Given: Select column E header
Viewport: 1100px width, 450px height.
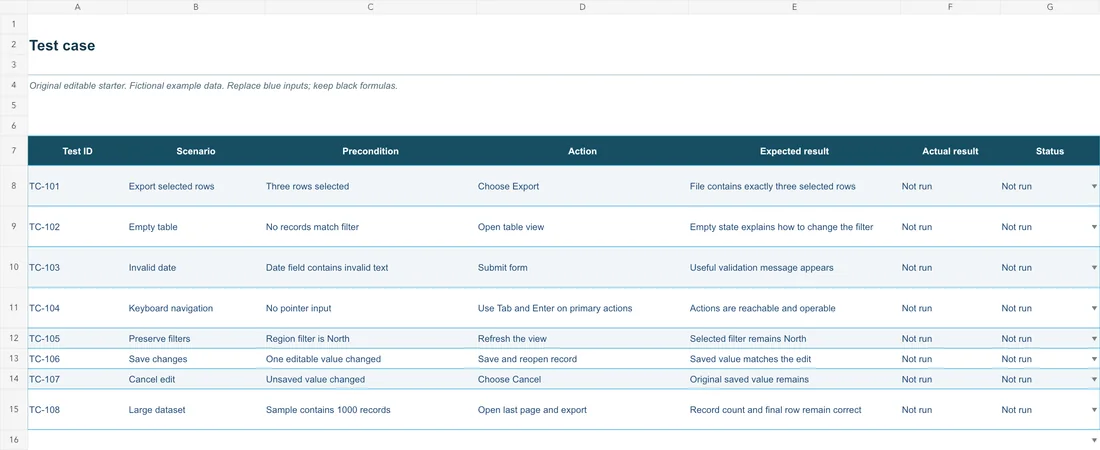Looking at the screenshot, I should pos(794,7).
